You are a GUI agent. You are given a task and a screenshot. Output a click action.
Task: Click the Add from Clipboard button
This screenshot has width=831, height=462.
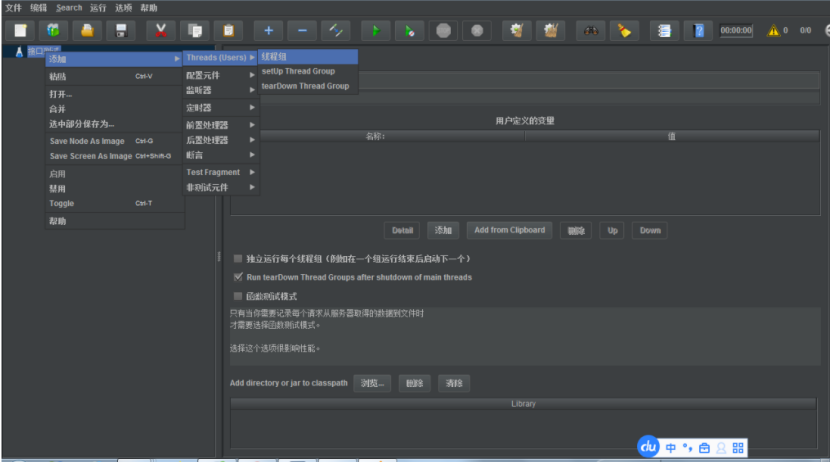tap(510, 230)
